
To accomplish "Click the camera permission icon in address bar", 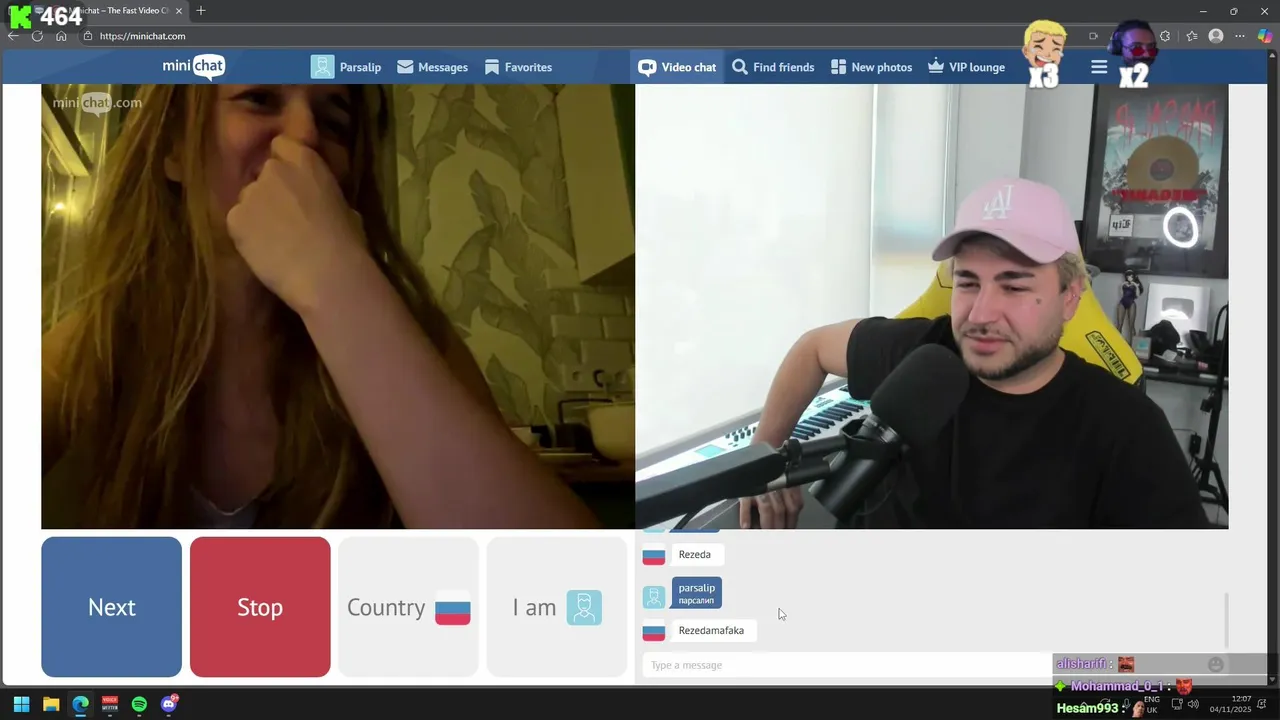I will 1093,36.
